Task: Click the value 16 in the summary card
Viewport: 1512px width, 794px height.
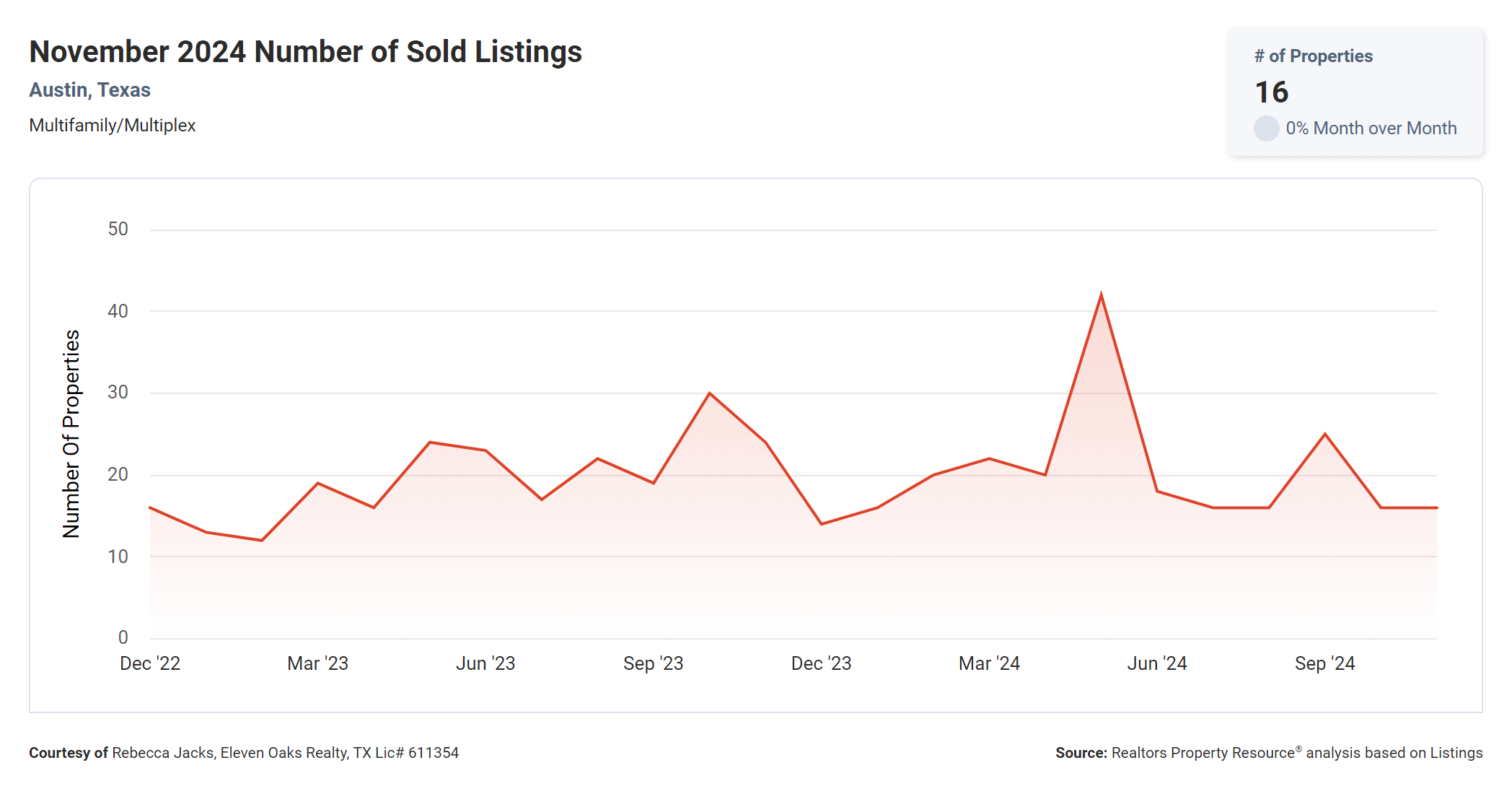Action: point(1271,92)
